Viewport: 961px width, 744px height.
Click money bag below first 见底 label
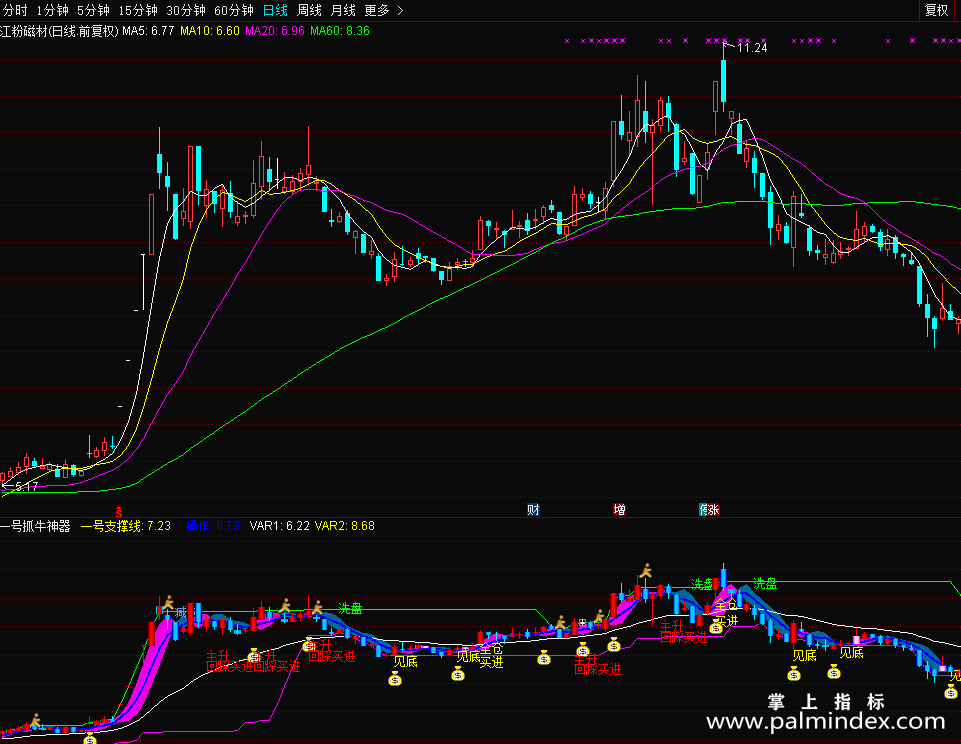coord(395,678)
